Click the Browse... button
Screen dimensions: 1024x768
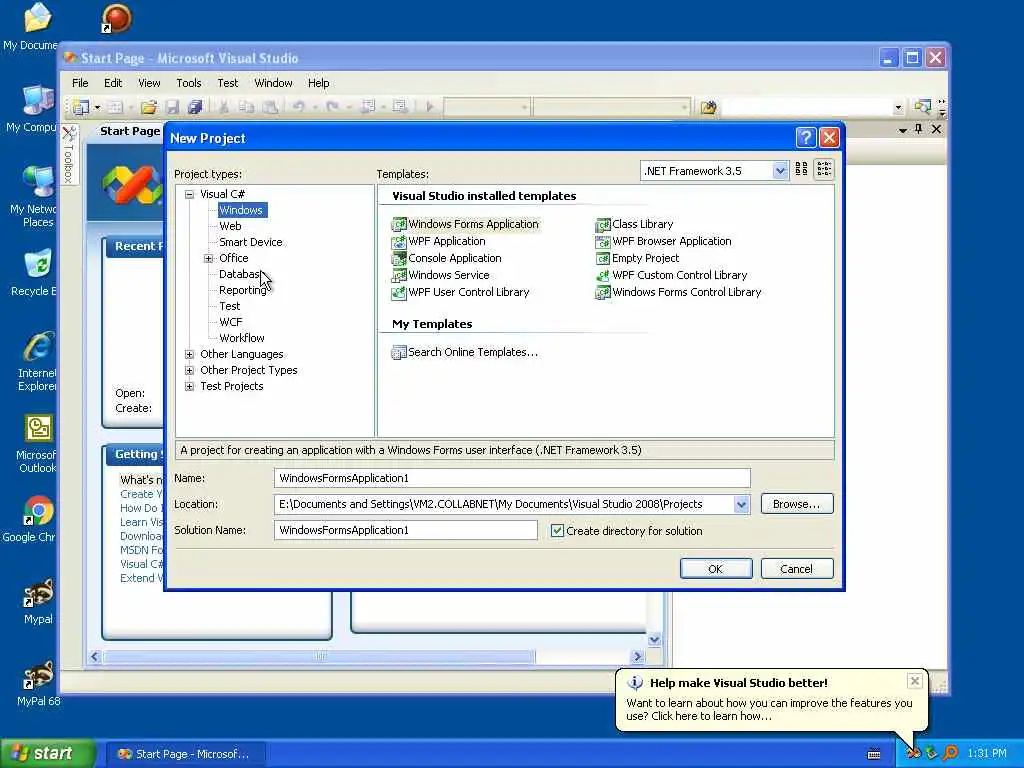[x=797, y=504]
